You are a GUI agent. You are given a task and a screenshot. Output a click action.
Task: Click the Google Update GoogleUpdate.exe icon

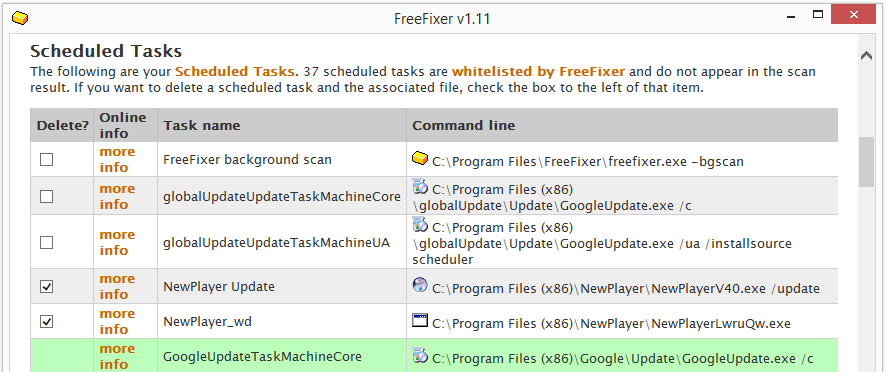click(420, 355)
